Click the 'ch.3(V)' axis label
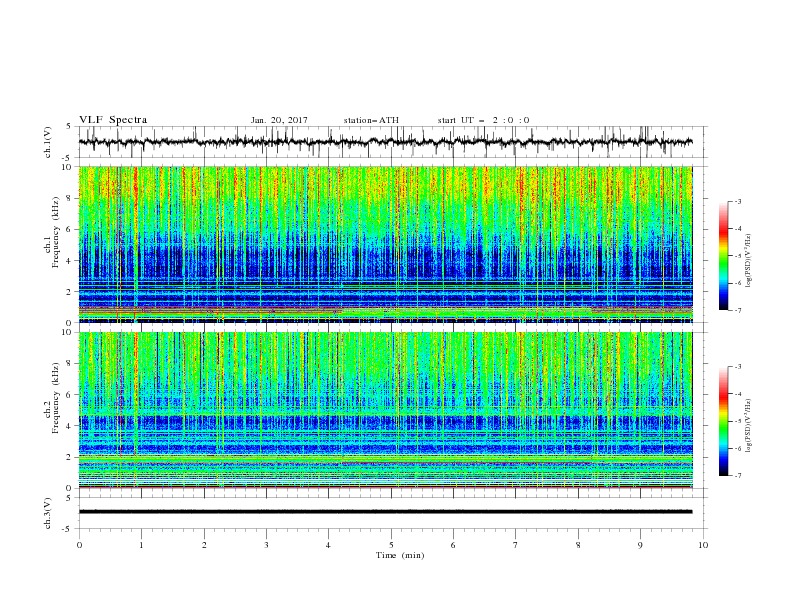 (48, 513)
